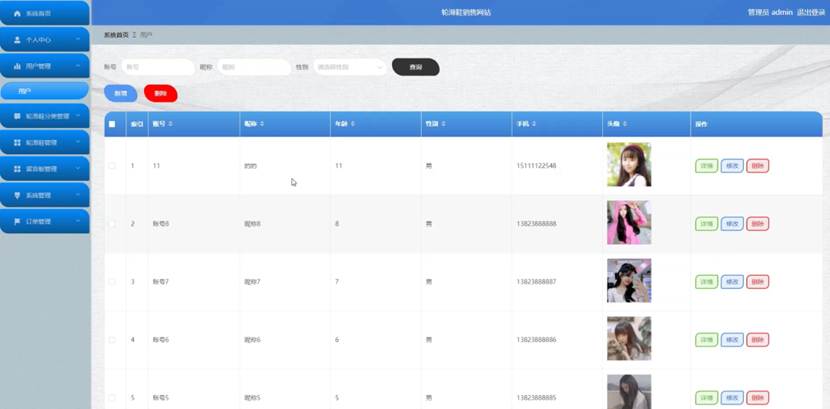Expand the 系统管理 sidebar menu
This screenshot has width=830, height=409.
pyautogui.click(x=44, y=195)
